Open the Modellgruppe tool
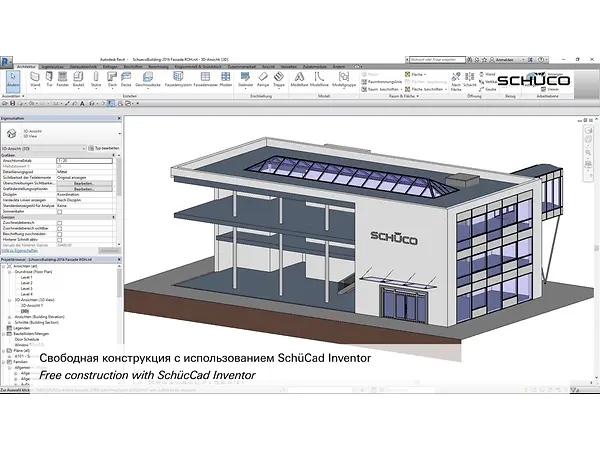The width and height of the screenshot is (600, 450). point(344,79)
